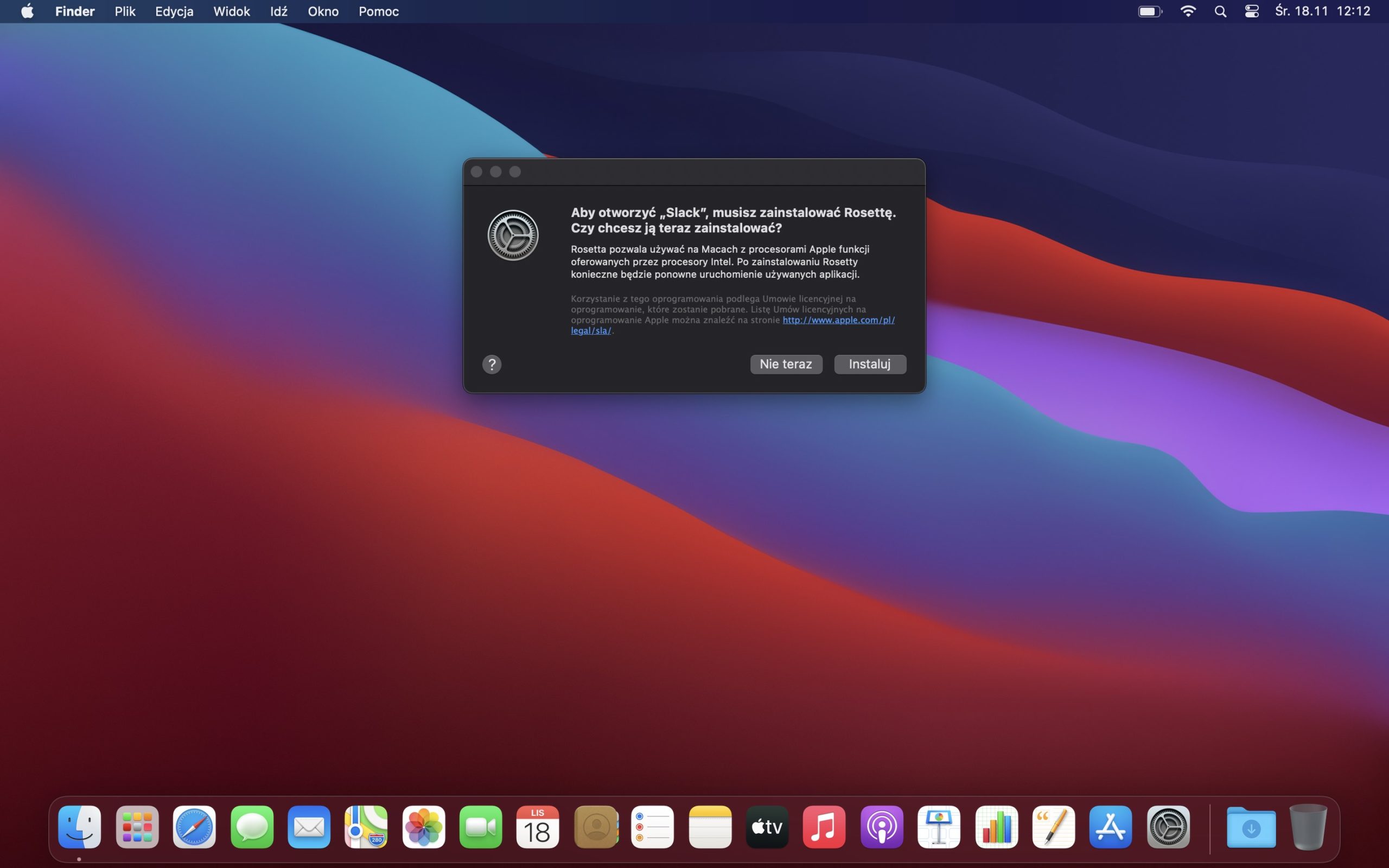
Task: Launch Reminders from the Dock
Action: (653, 827)
